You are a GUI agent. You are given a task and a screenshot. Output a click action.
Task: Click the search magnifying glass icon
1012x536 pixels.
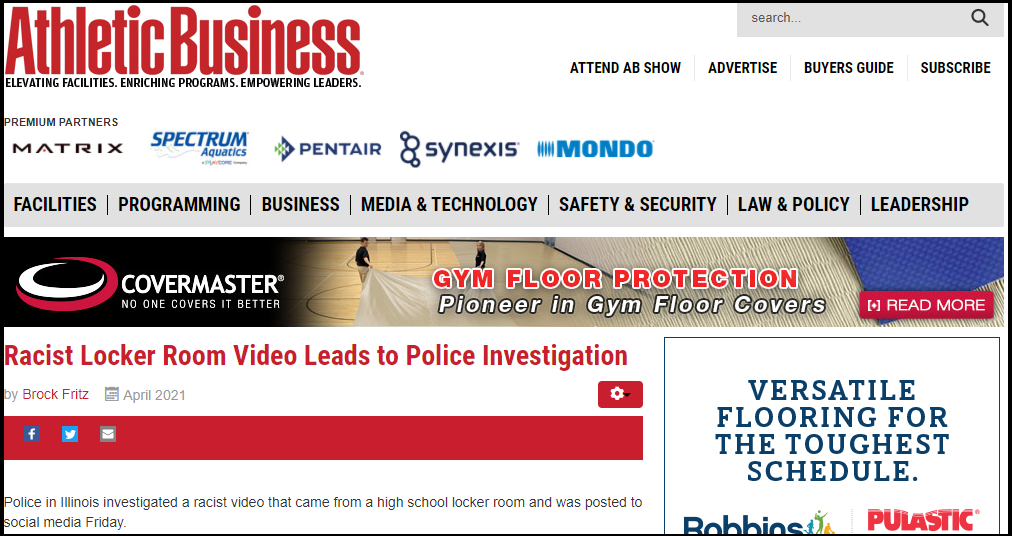point(980,18)
